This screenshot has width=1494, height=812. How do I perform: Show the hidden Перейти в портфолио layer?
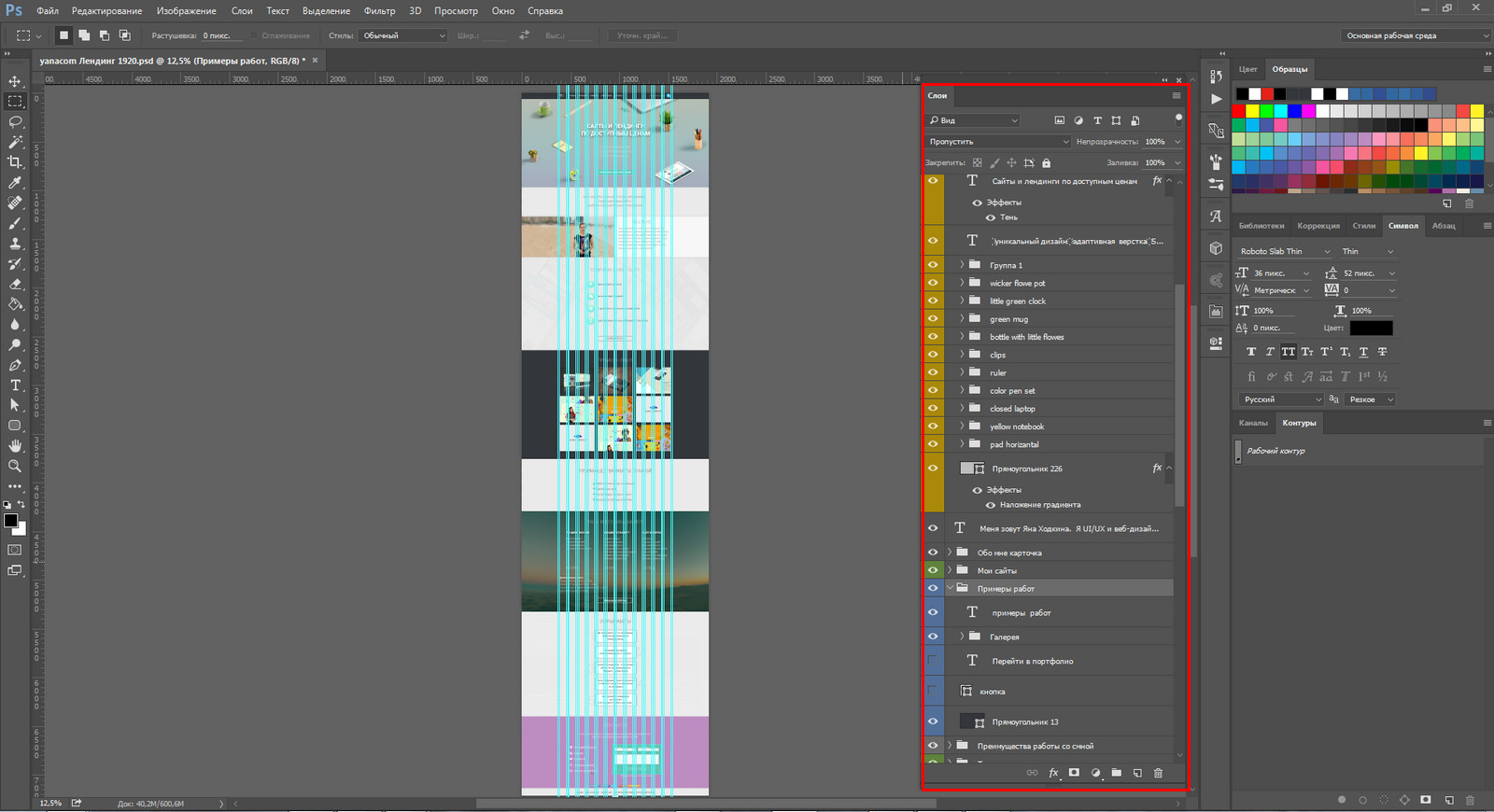click(x=933, y=661)
